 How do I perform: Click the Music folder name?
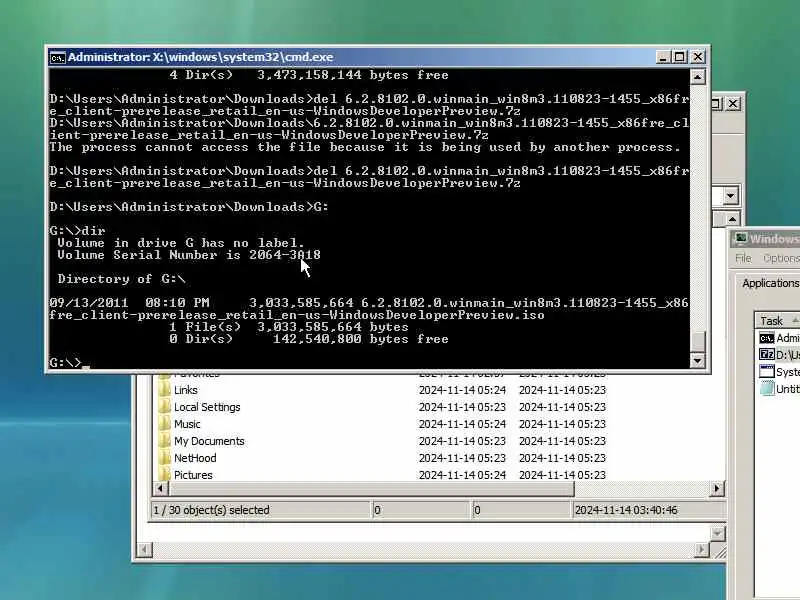187,424
